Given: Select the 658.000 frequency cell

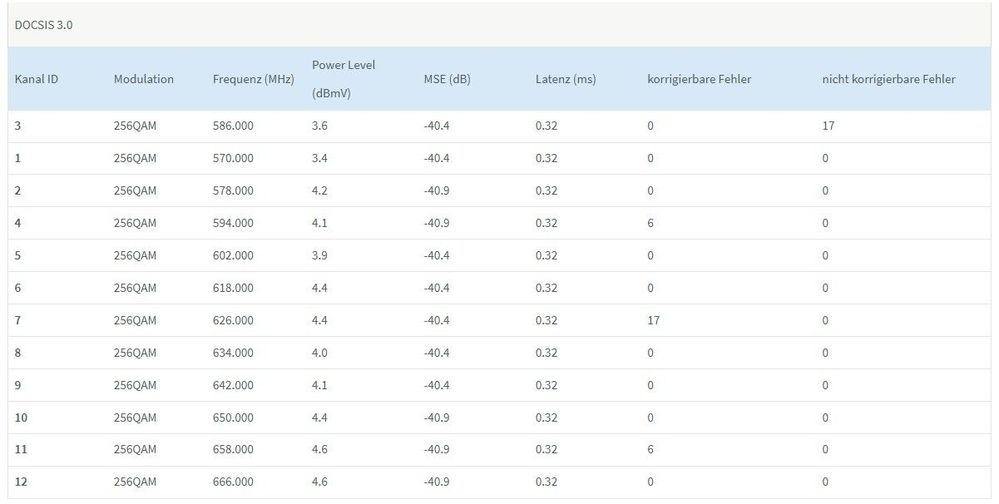Looking at the screenshot, I should [x=233, y=450].
